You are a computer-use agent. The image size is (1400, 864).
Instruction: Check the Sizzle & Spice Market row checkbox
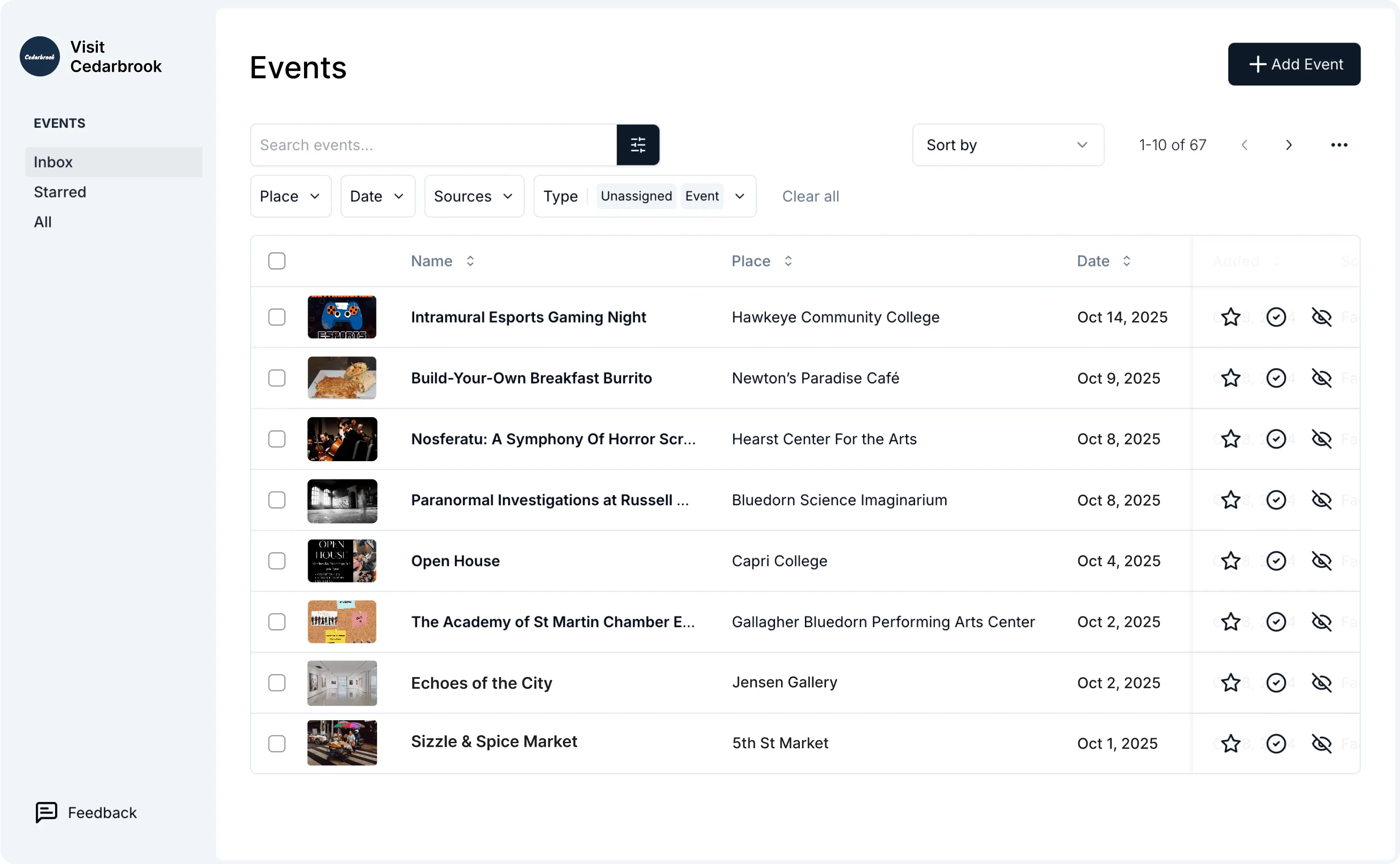pos(276,744)
